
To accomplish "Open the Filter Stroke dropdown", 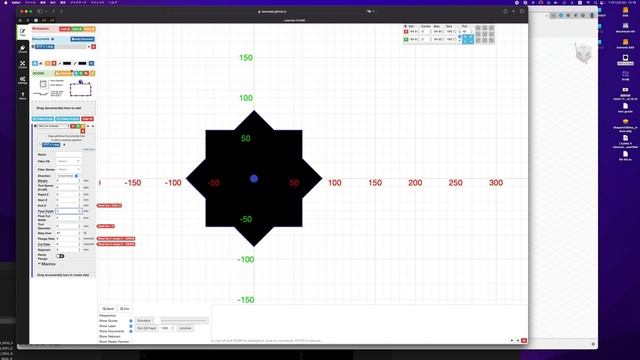I will coord(68,169).
